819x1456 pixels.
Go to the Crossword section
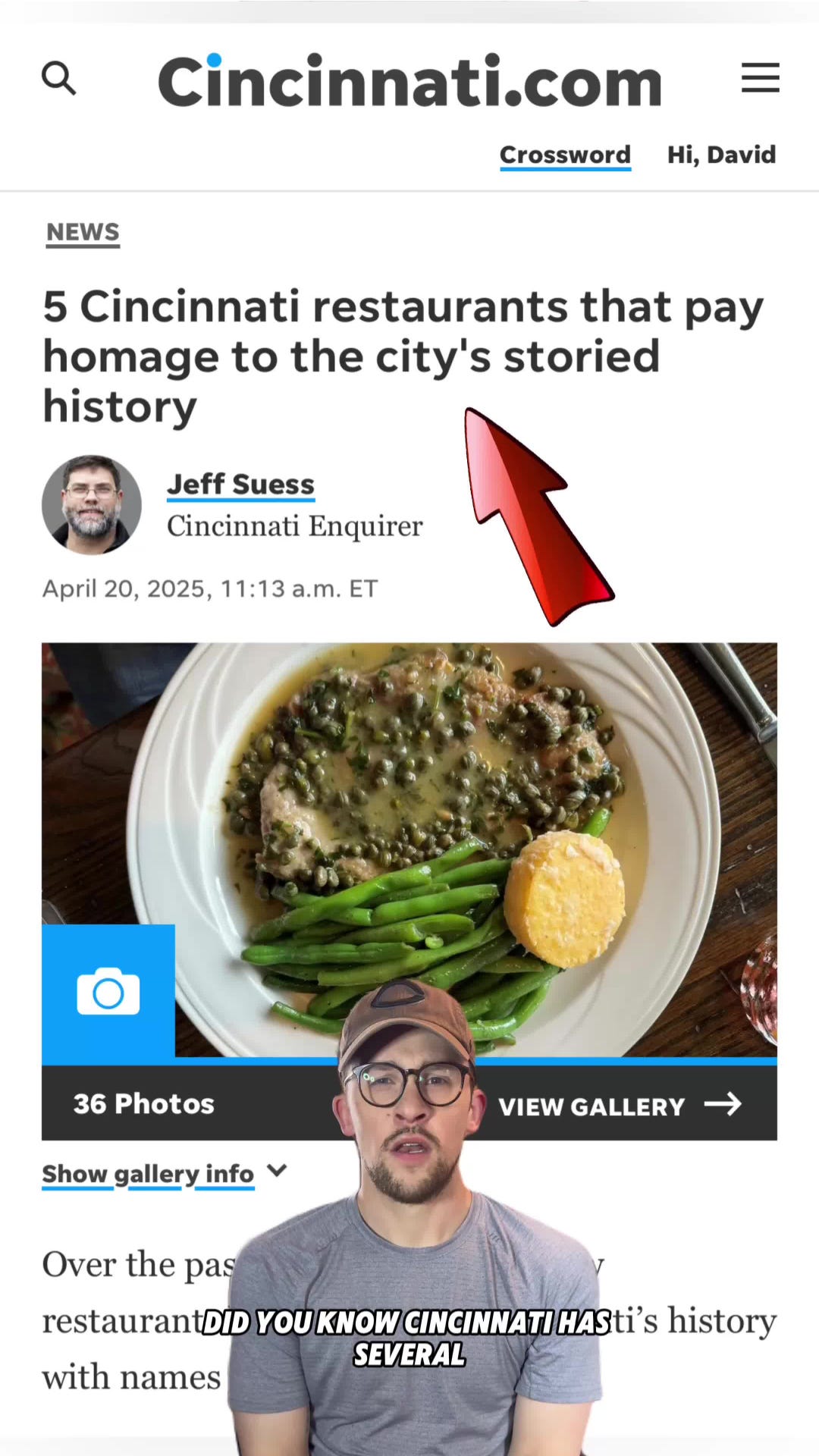[565, 155]
